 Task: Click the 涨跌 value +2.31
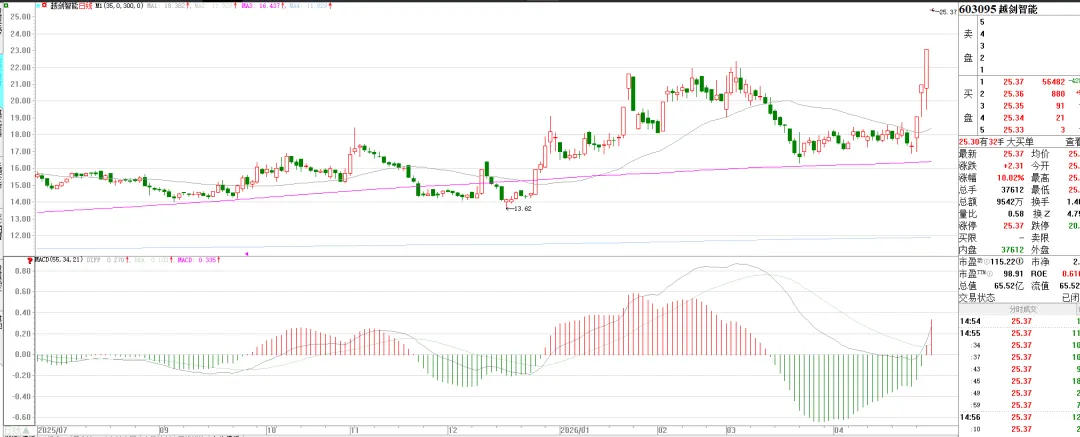coord(1012,165)
